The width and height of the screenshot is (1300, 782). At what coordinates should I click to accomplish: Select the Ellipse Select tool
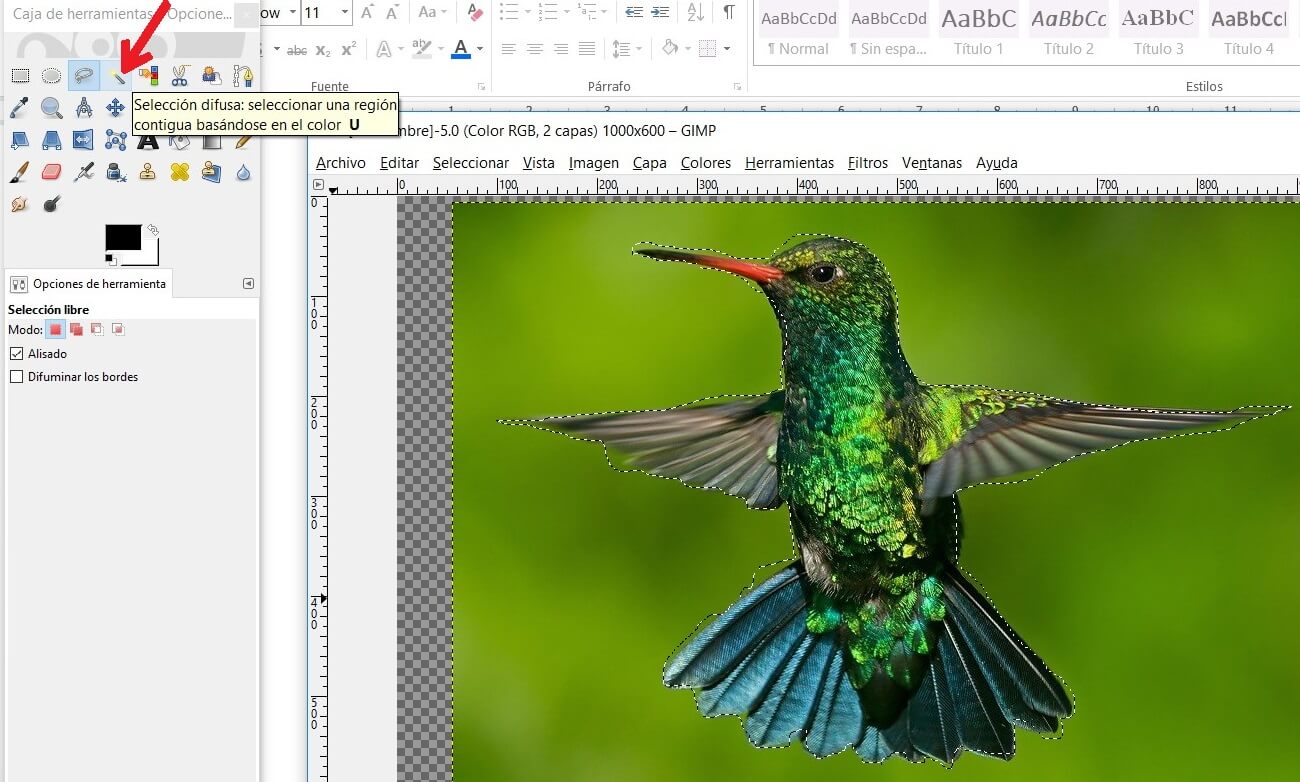coord(51,76)
